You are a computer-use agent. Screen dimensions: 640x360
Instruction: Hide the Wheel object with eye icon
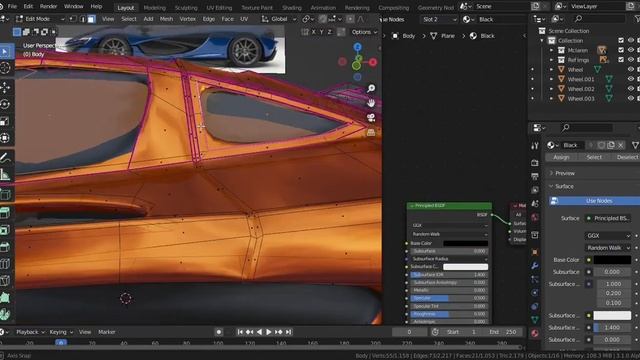tap(631, 69)
